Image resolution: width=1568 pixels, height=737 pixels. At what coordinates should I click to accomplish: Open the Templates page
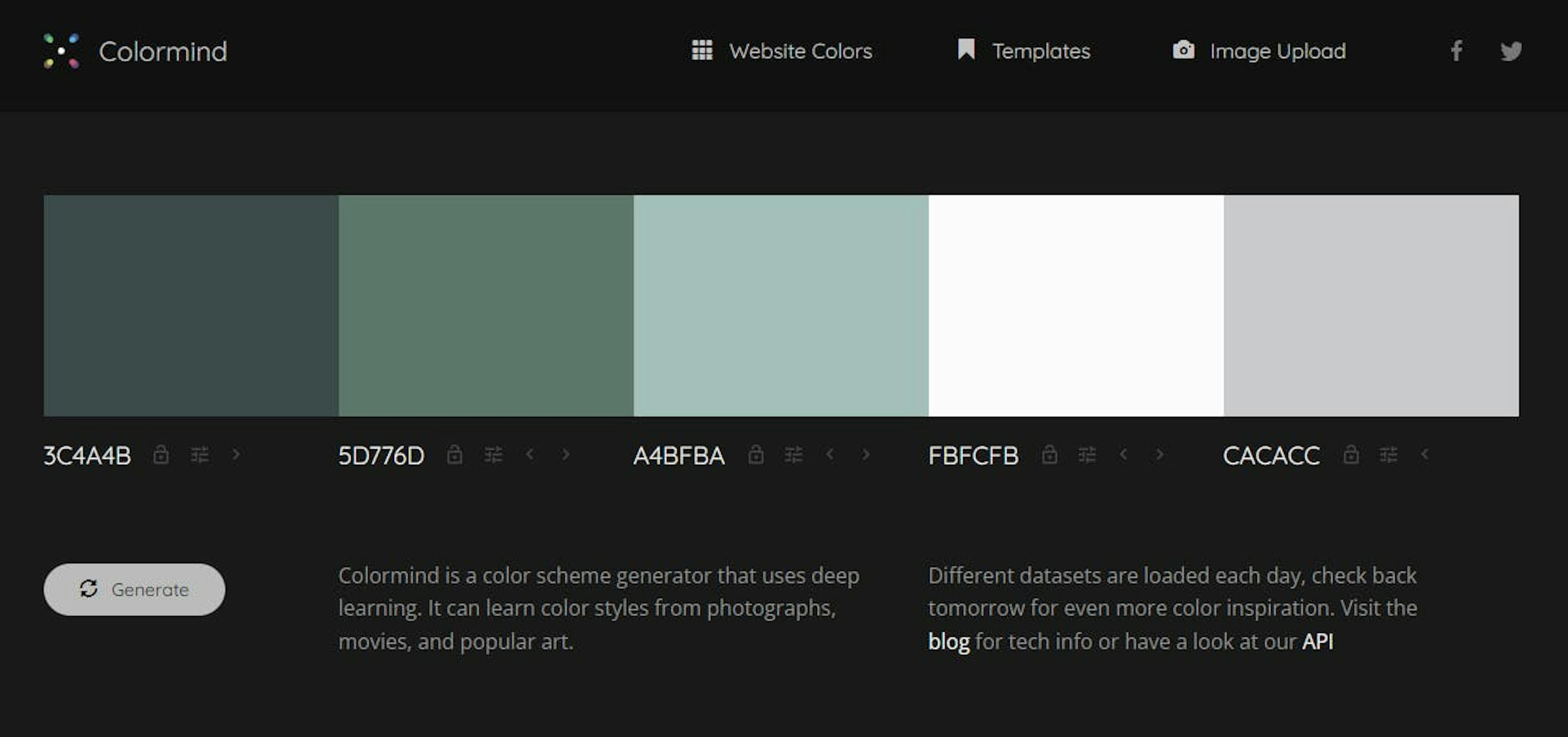(x=1041, y=51)
